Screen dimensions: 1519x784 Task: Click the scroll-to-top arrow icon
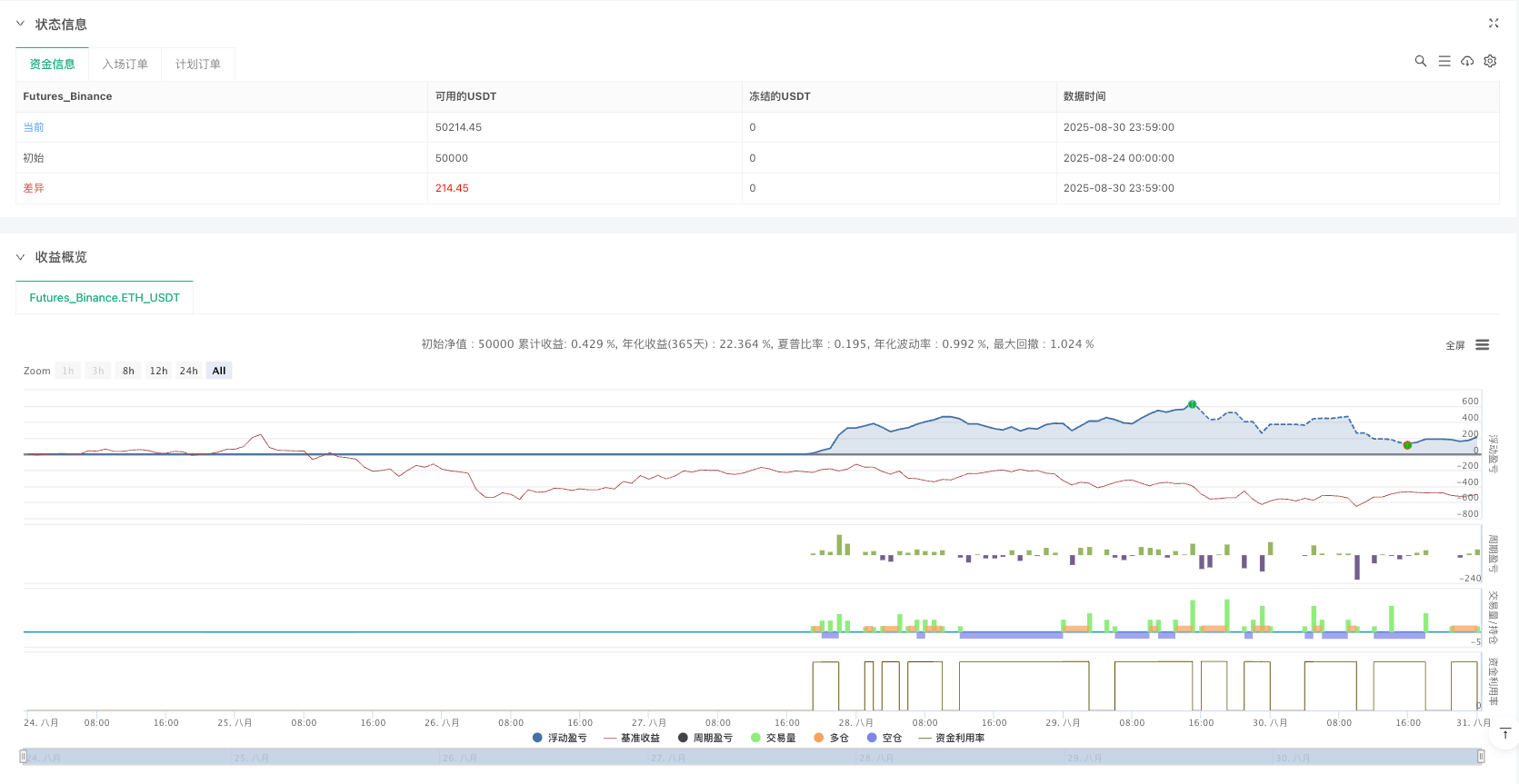point(1505,734)
